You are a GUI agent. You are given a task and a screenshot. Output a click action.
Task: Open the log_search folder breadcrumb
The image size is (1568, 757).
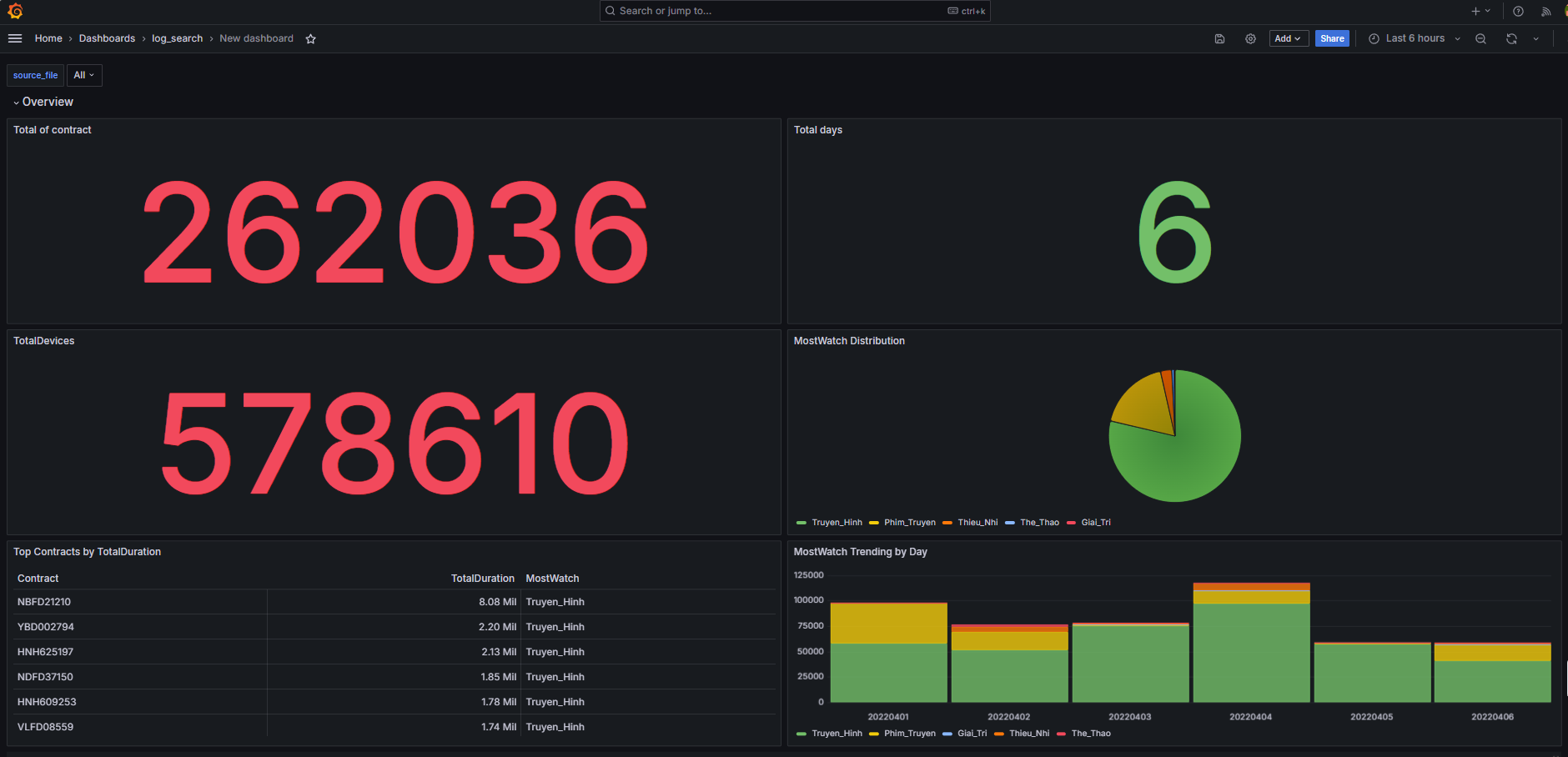(x=177, y=38)
